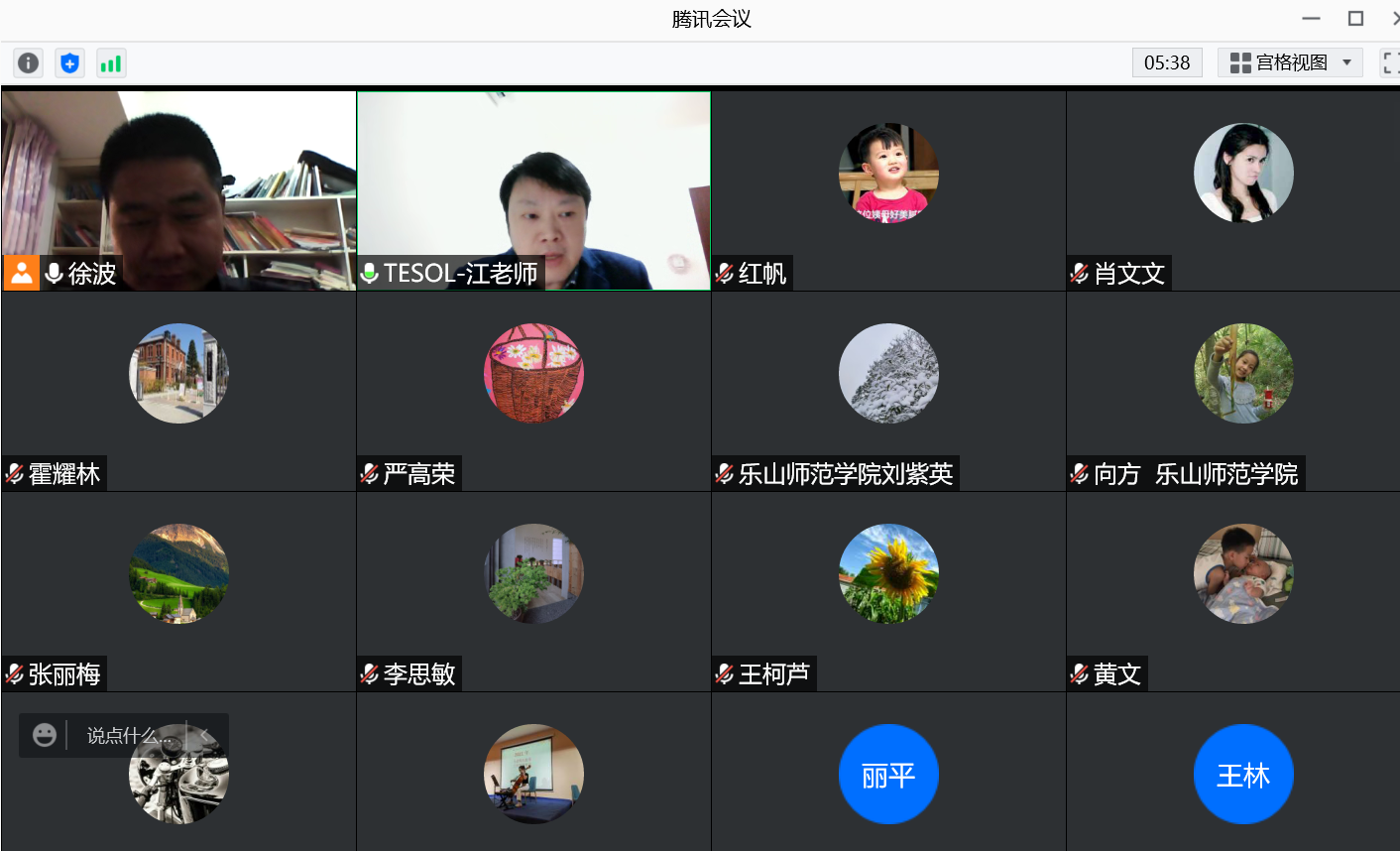Select the 王林 blue avatar tile
Viewport: 1400px width, 851px height.
pos(1243,775)
